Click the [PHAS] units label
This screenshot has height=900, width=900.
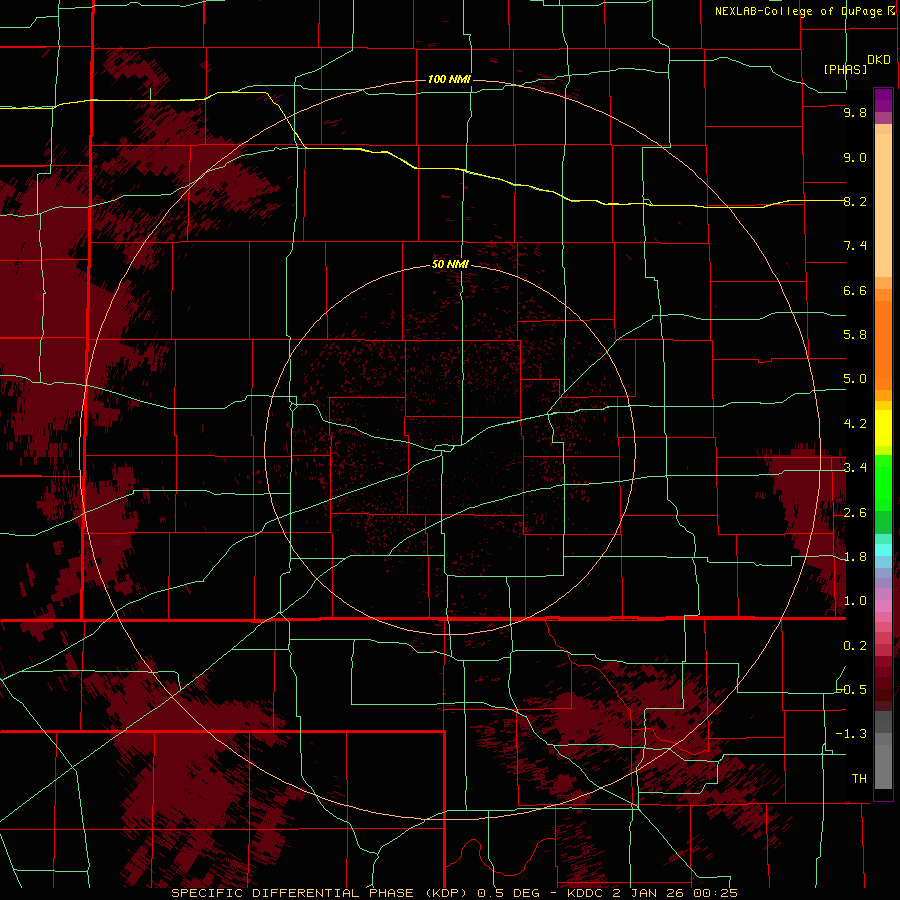[x=845, y=69]
